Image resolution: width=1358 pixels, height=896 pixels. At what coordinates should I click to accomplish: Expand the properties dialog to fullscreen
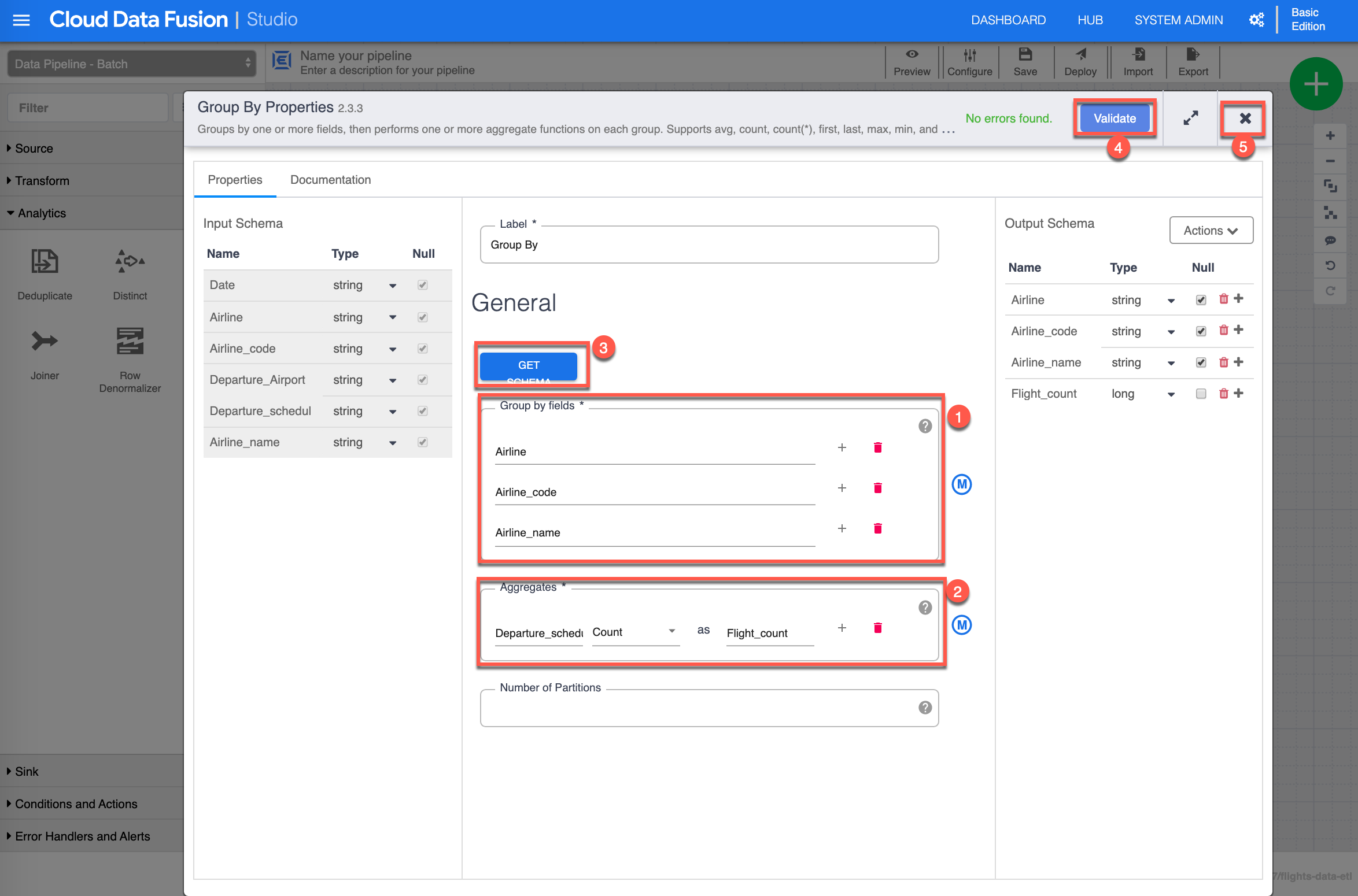(x=1190, y=119)
